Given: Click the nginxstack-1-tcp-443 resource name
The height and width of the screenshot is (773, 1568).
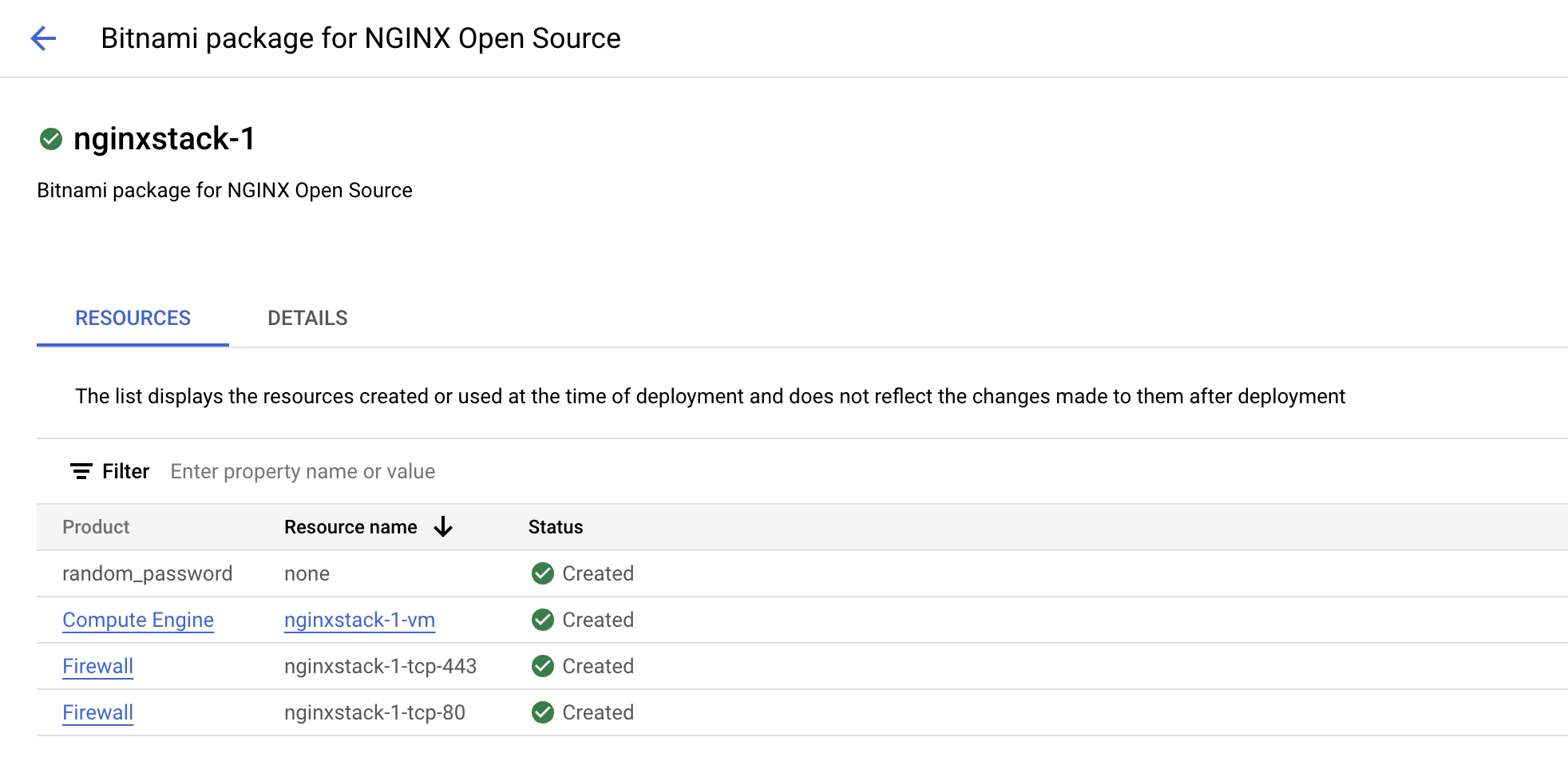Looking at the screenshot, I should [x=380, y=666].
